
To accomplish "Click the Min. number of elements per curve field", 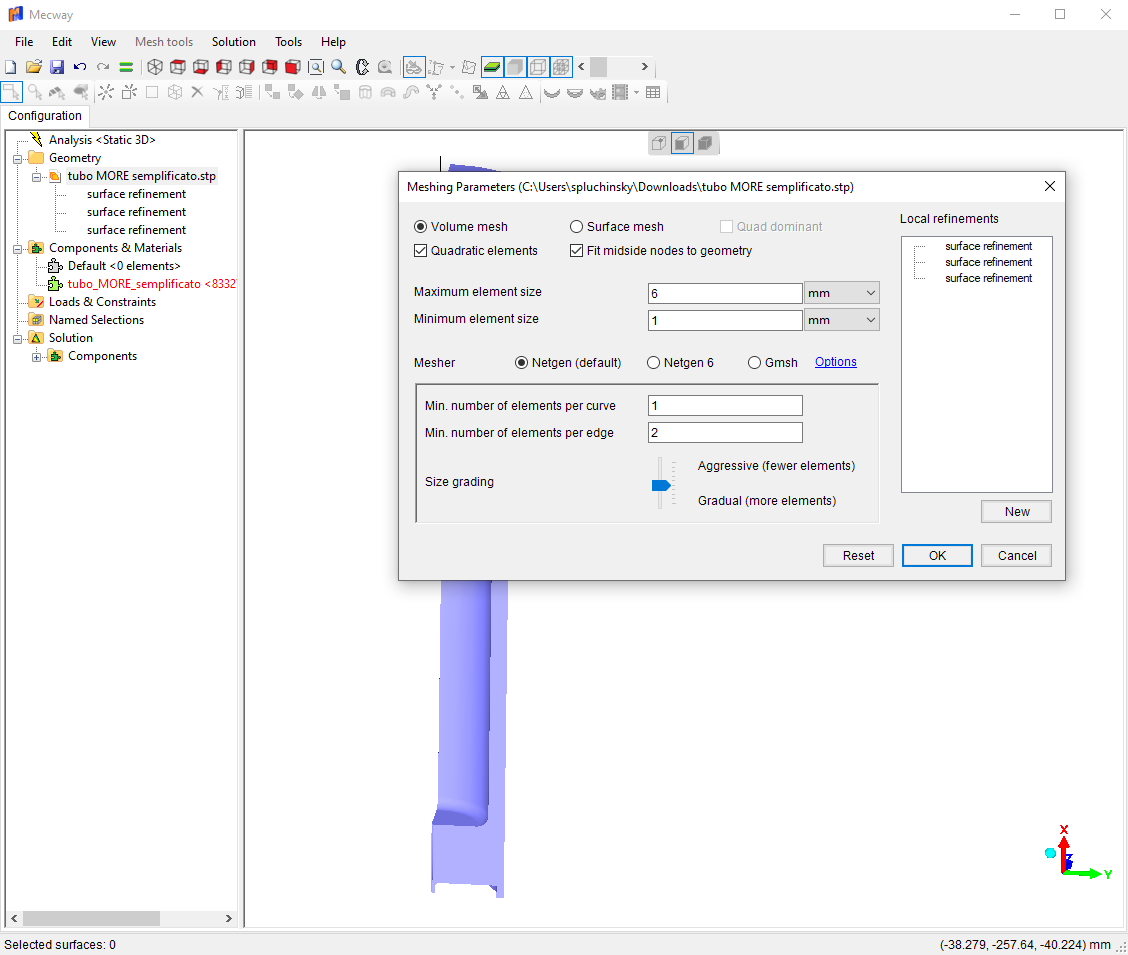I will (x=725, y=406).
